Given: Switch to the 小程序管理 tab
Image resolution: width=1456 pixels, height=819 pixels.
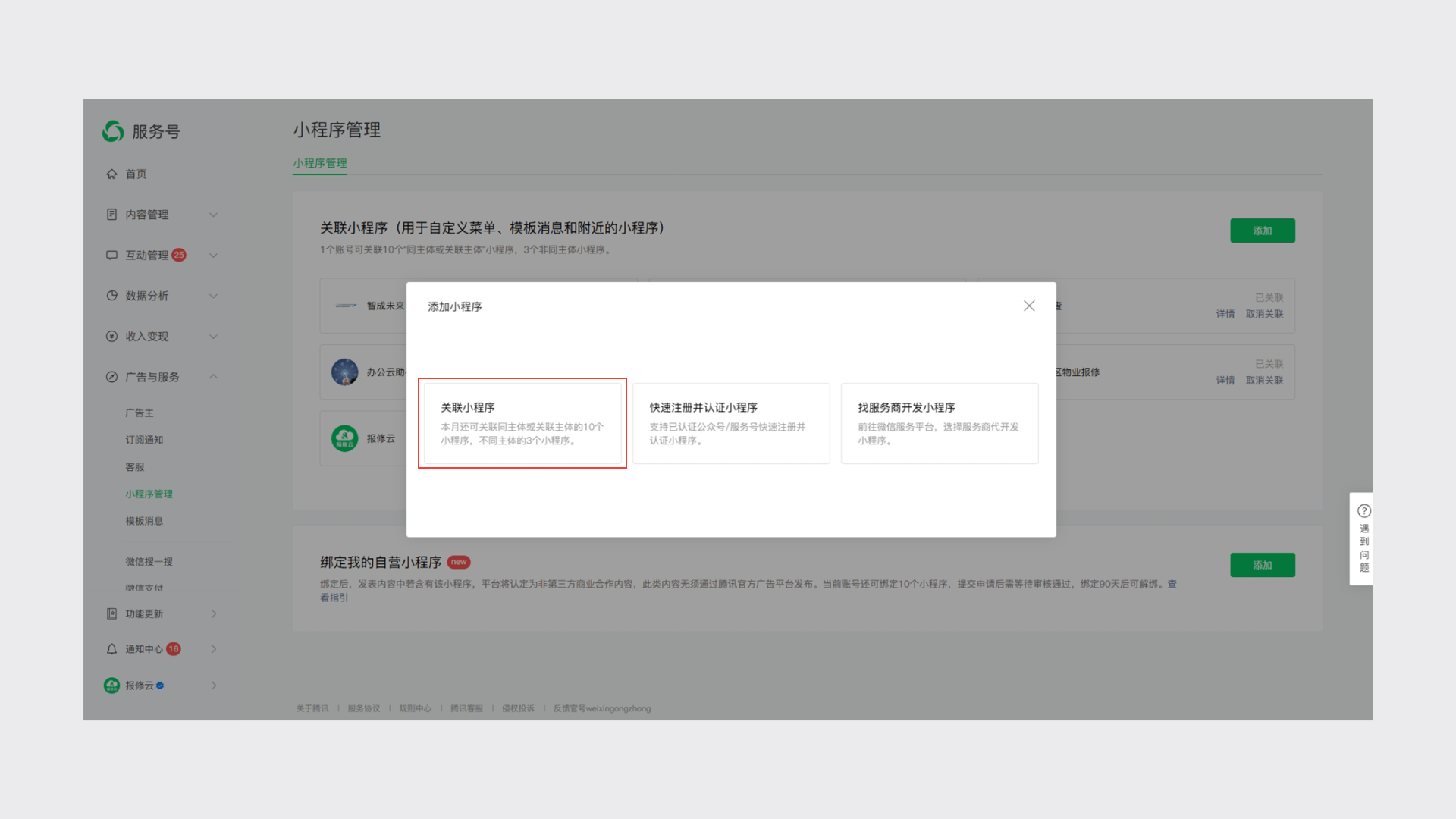Looking at the screenshot, I should pos(319,163).
